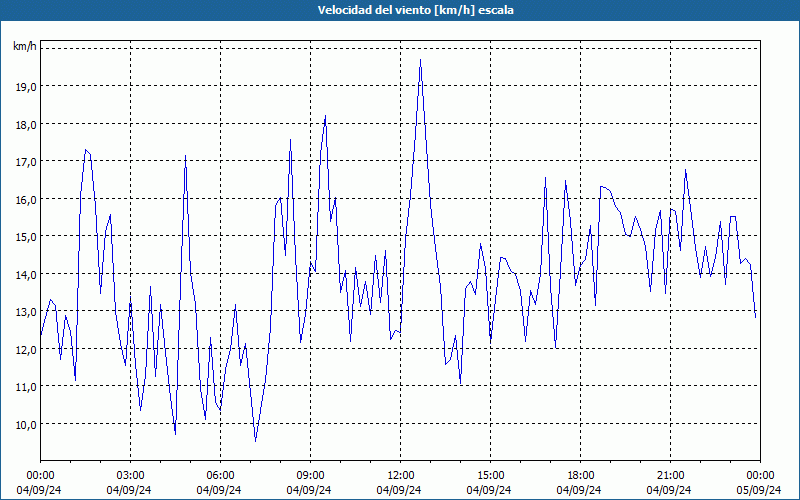Click the 11,0 y-axis label

26,387
